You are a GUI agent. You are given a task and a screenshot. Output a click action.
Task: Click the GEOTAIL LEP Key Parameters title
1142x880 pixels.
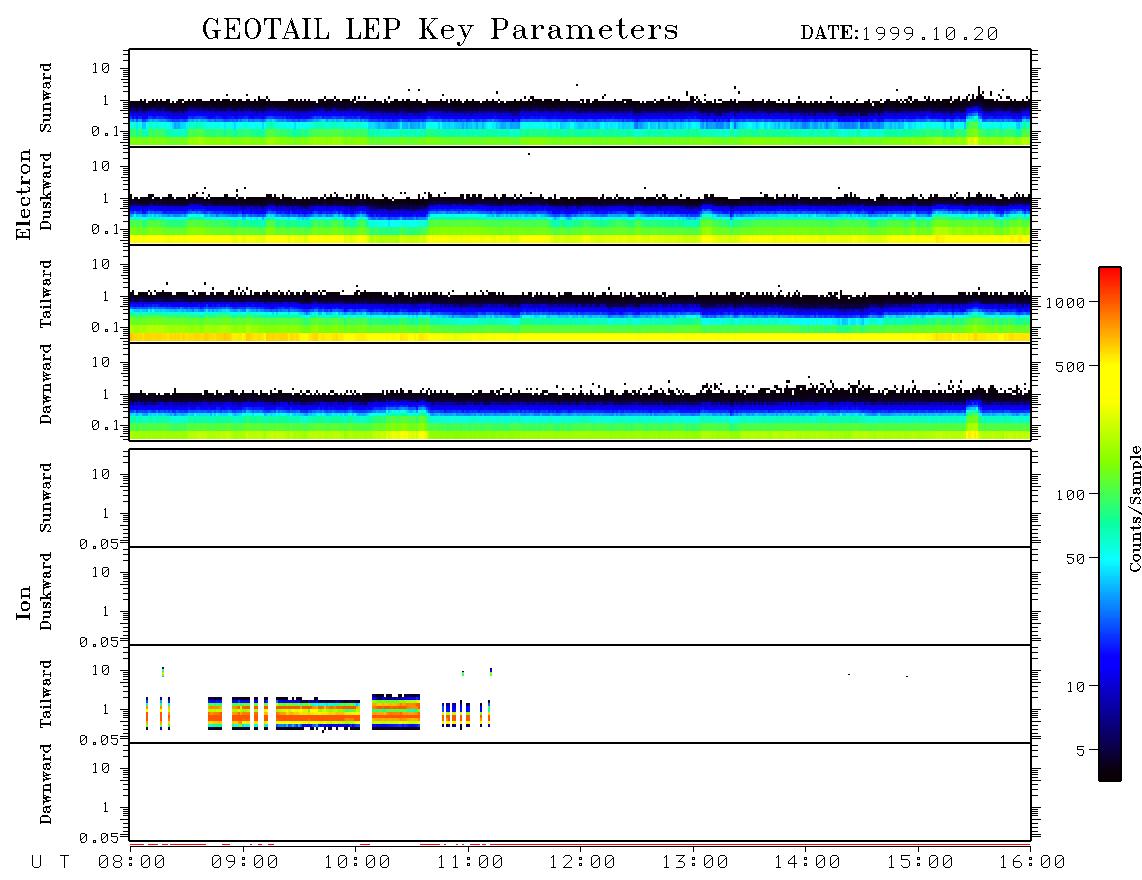(x=440, y=31)
